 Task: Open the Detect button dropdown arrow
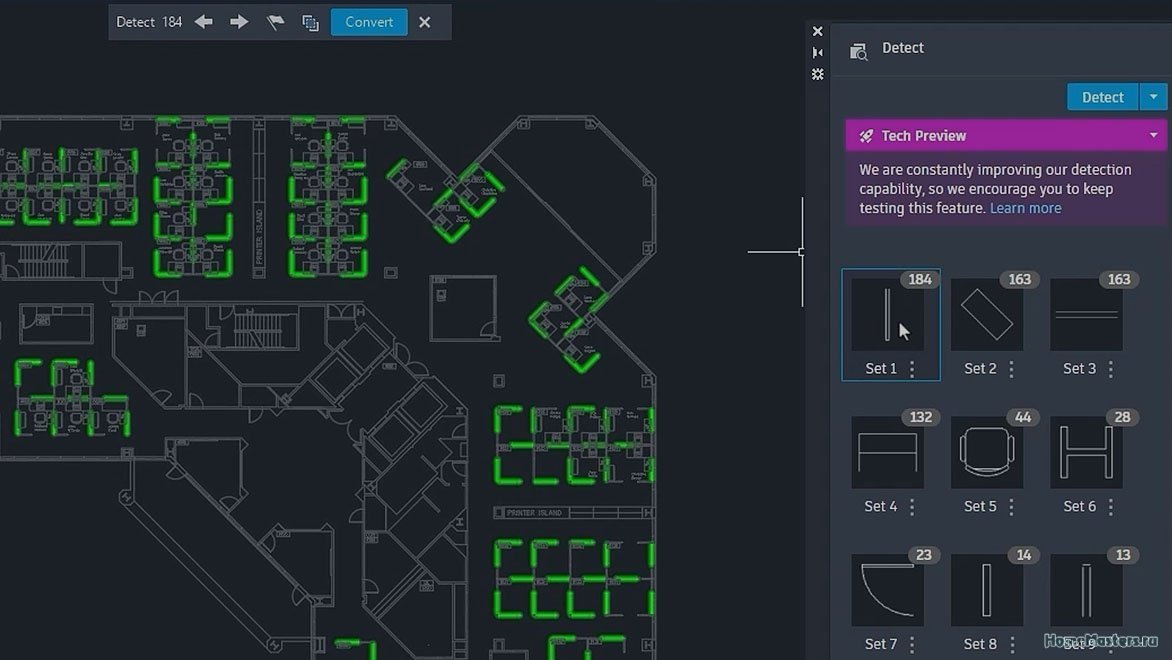(x=1153, y=97)
